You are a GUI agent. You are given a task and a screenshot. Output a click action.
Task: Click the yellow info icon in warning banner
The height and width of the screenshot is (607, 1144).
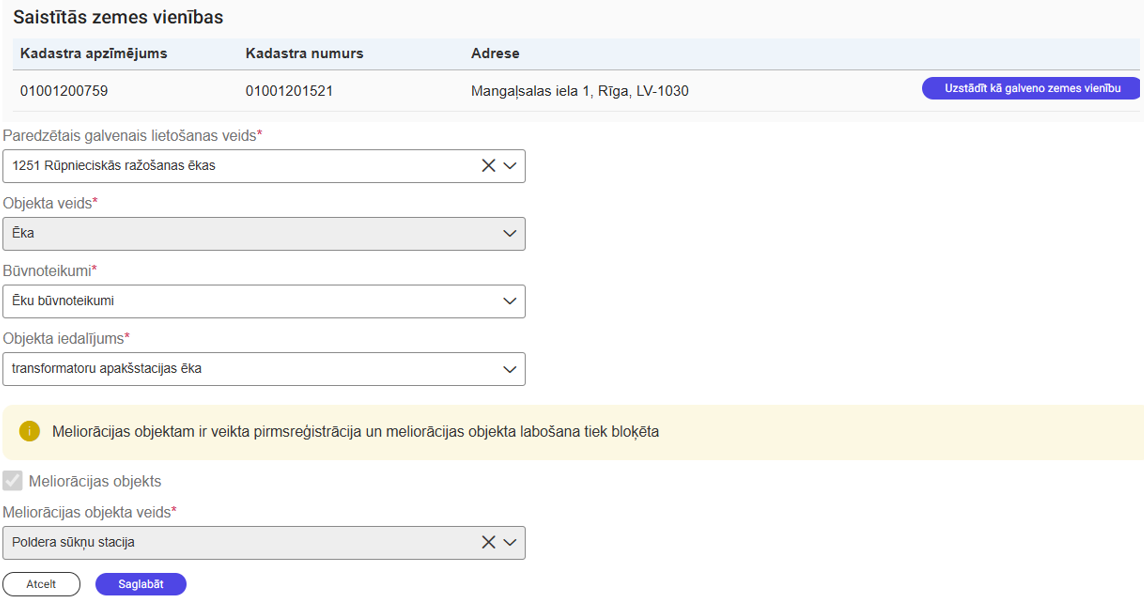coord(29,432)
